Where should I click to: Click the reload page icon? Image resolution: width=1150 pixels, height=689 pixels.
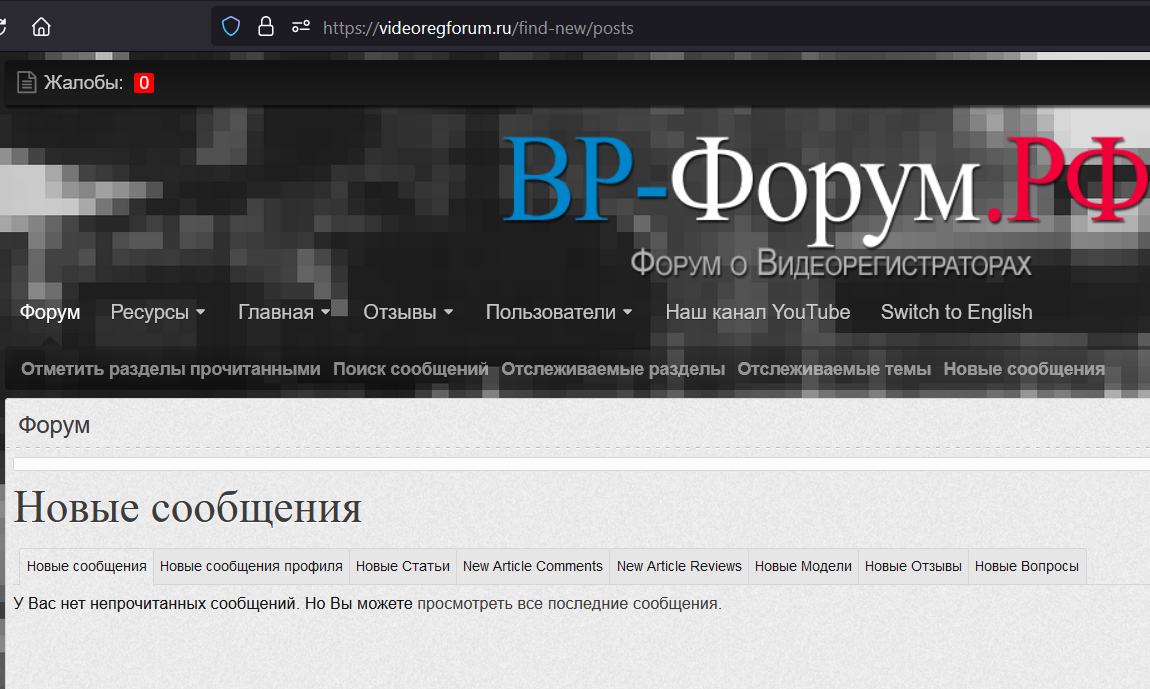click(4, 27)
